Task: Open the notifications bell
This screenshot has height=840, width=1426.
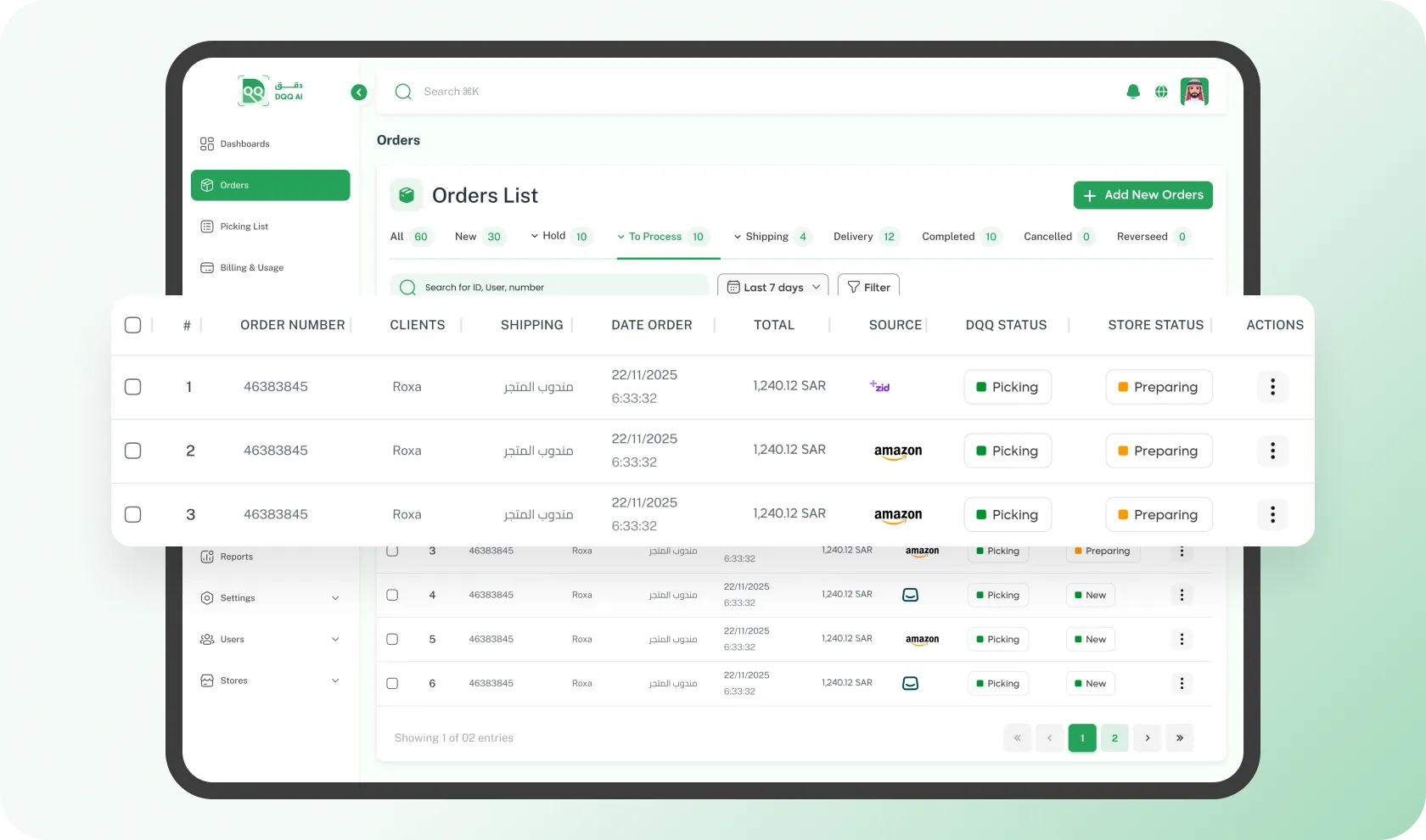Action: 1133,92
